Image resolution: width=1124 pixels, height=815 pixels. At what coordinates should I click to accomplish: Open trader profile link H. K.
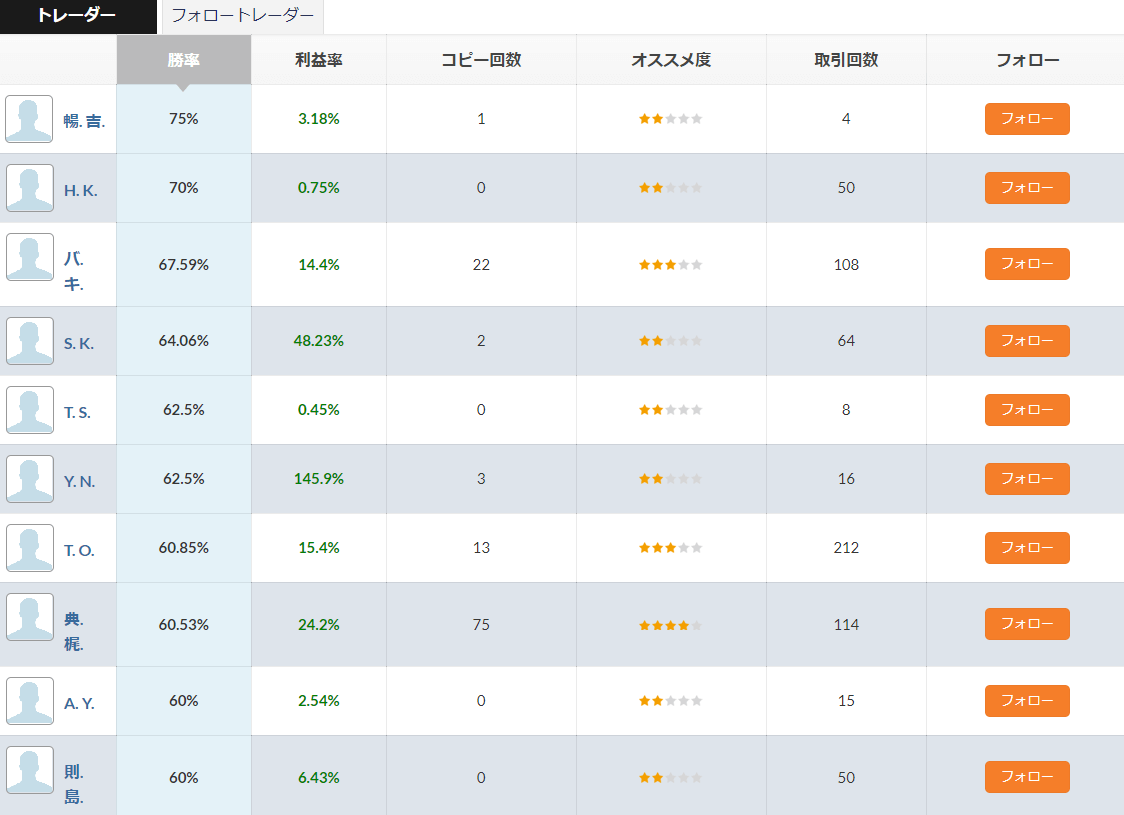pos(80,191)
